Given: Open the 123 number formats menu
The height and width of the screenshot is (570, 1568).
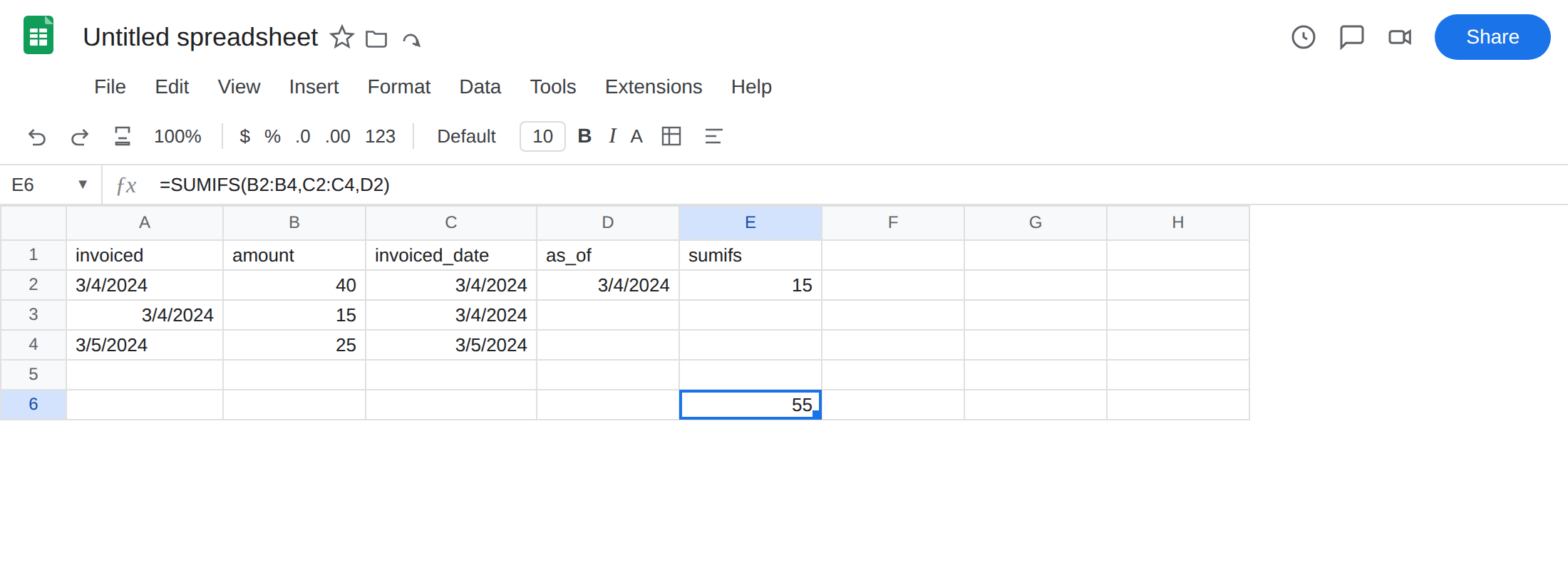Looking at the screenshot, I should [380, 136].
